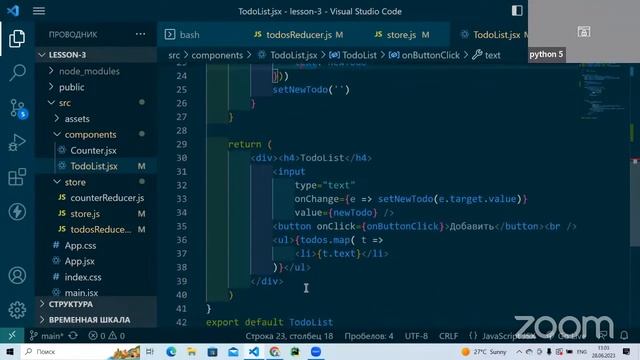The height and width of the screenshot is (360, 640).
Task: Open the weather widget 27°C Sunny
Action: tap(483, 351)
